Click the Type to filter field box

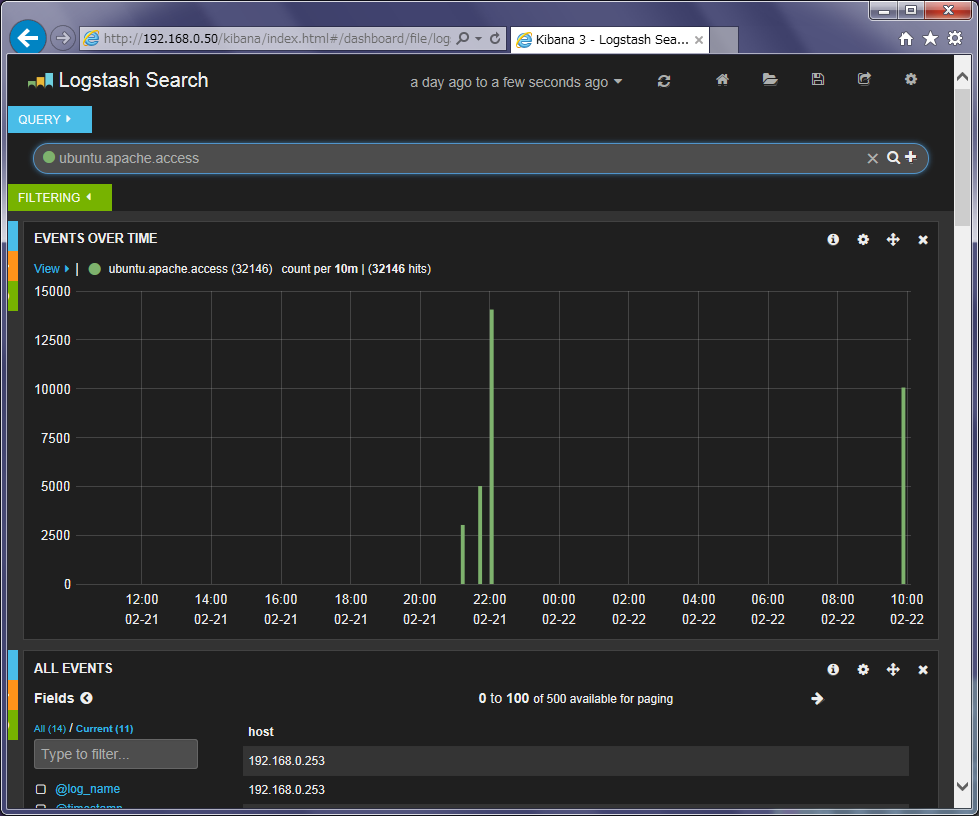tap(115, 754)
